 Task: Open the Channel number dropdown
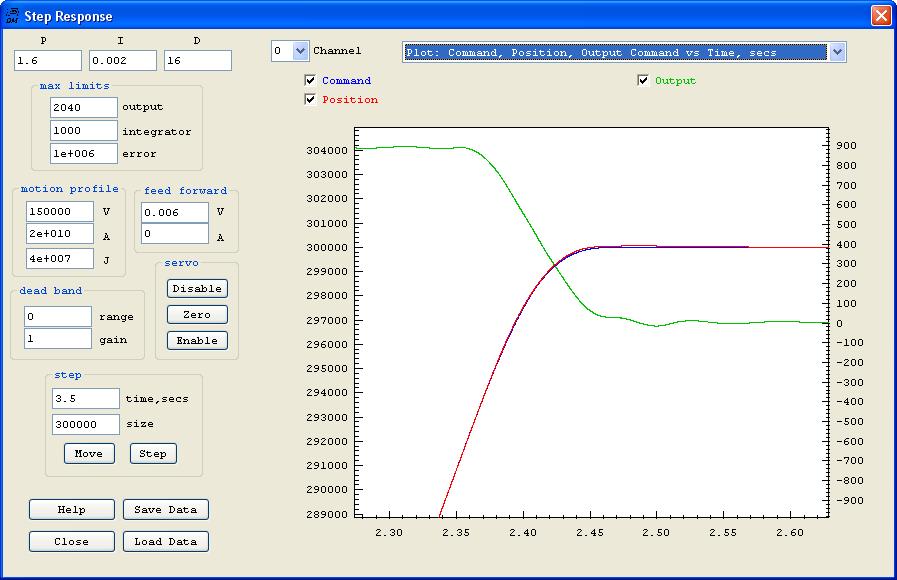(x=300, y=51)
